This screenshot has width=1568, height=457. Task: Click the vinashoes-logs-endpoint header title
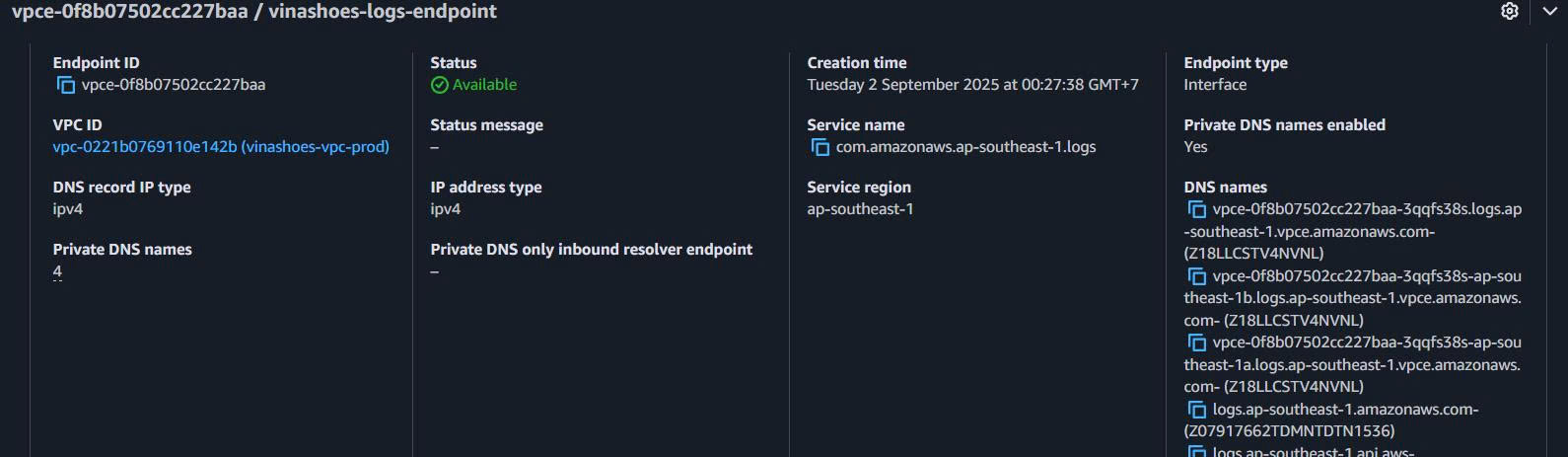383,12
